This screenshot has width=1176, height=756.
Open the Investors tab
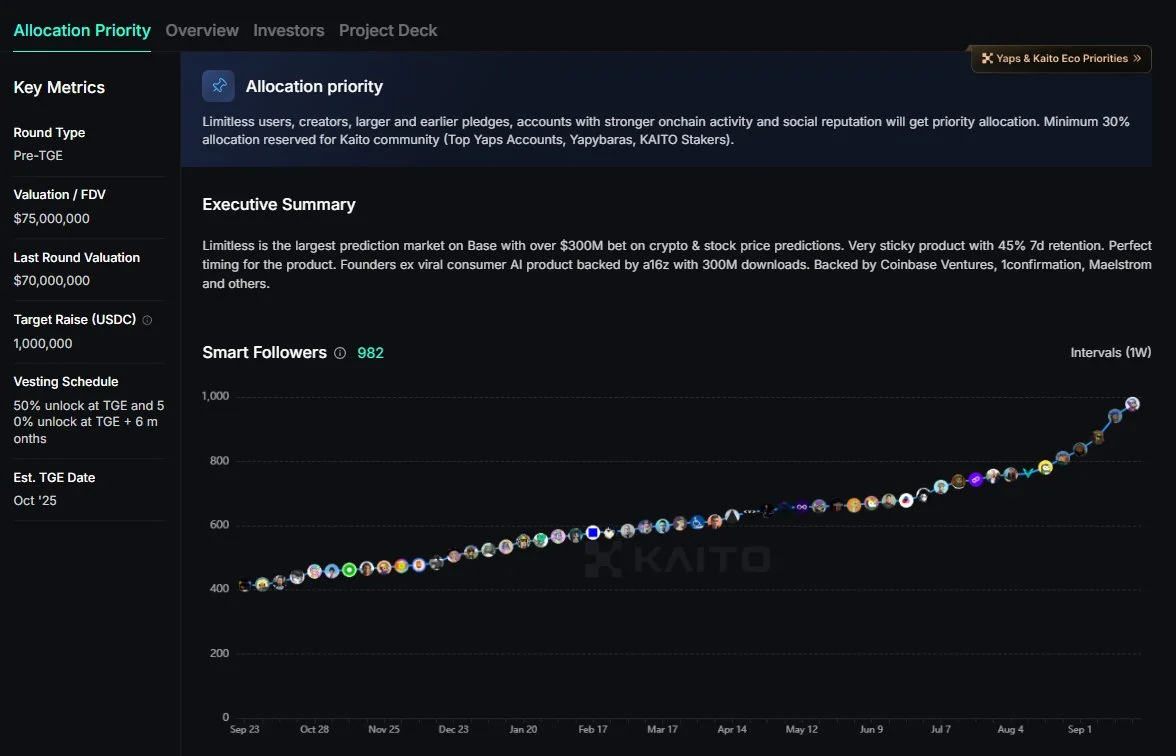pyautogui.click(x=289, y=30)
